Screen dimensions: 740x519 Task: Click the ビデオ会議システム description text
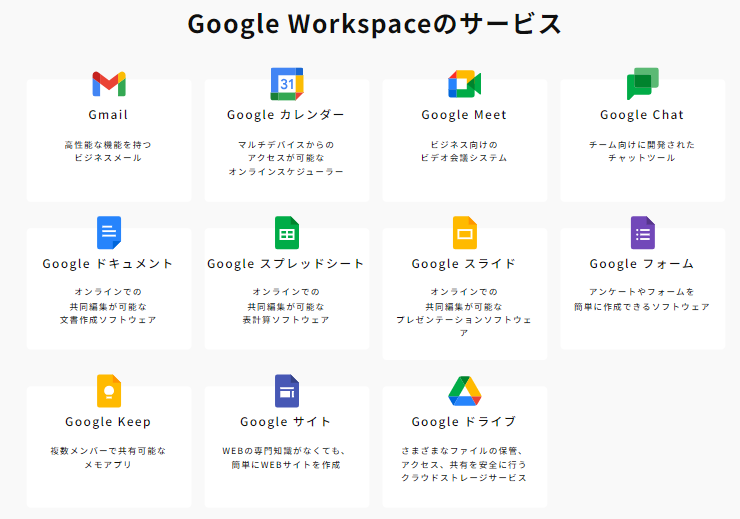coord(464,158)
